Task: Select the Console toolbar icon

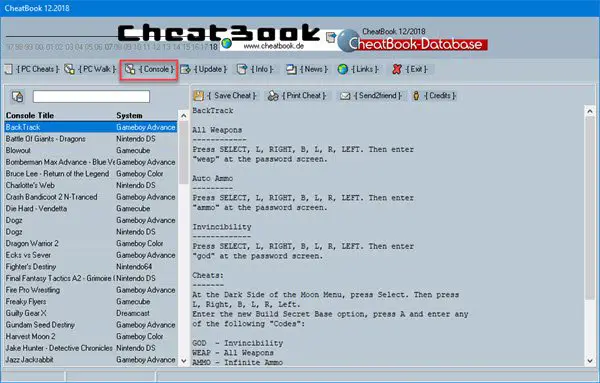Action: pos(130,69)
